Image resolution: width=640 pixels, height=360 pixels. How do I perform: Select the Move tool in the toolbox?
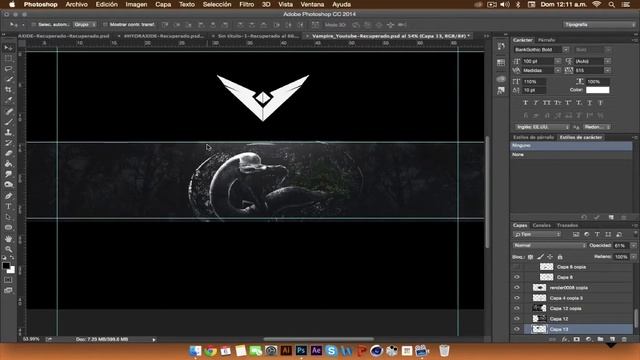8,48
